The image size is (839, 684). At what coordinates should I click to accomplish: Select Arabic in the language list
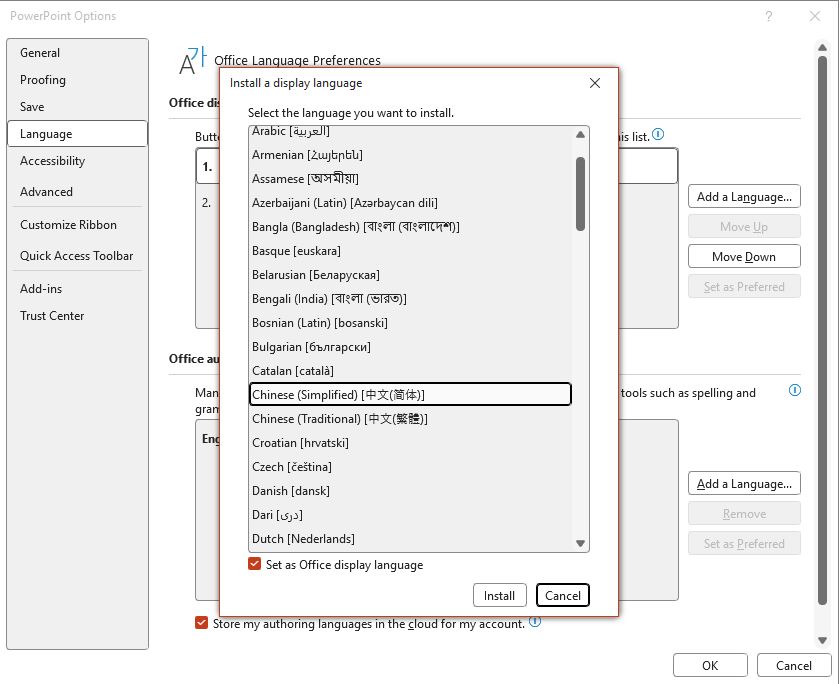pos(410,131)
